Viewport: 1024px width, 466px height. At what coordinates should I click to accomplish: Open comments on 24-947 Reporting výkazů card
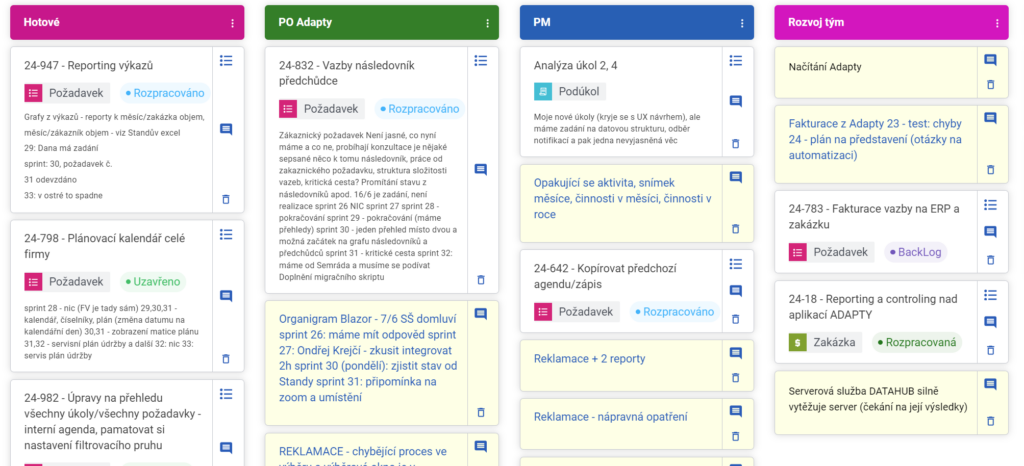[x=226, y=129]
